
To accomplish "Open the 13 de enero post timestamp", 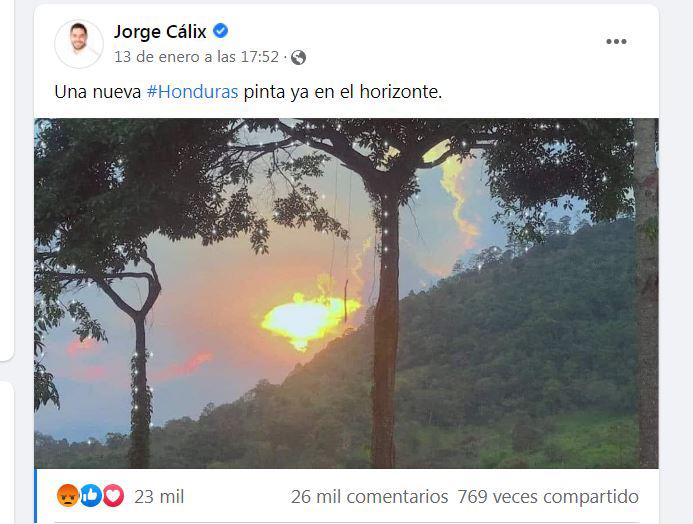I will (x=197, y=57).
